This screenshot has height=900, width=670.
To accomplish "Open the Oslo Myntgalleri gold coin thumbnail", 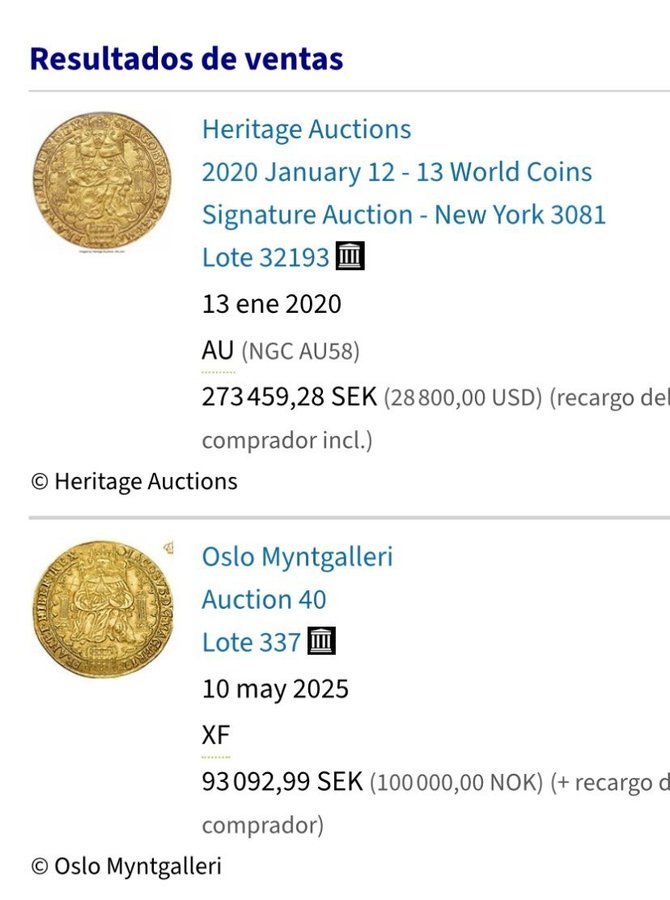I will point(101,608).
